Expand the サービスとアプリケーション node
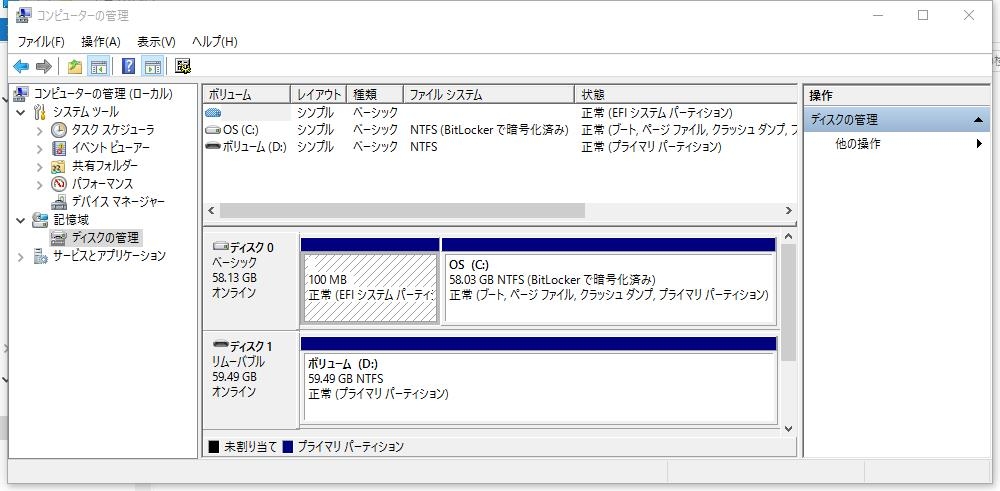Image resolution: width=1000 pixels, height=491 pixels. pyautogui.click(x=21, y=257)
